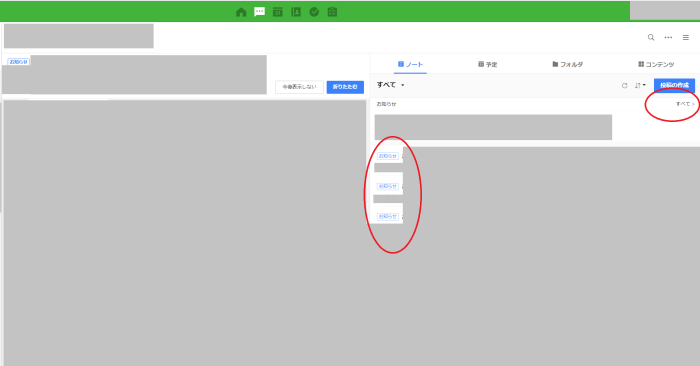Open the task checkmark icon

314,12
